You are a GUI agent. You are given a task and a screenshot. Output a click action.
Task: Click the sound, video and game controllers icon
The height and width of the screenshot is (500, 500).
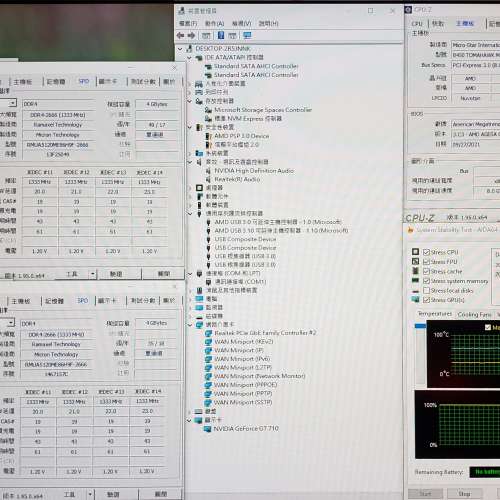(x=199, y=162)
